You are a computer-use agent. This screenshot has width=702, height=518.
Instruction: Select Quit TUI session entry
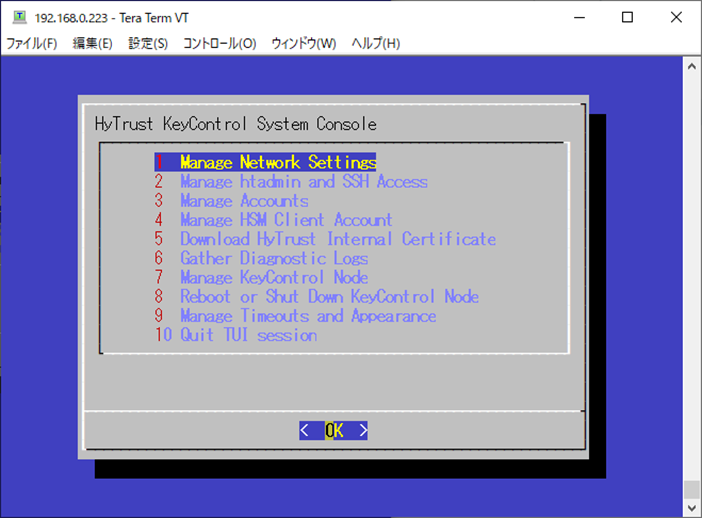[236, 335]
